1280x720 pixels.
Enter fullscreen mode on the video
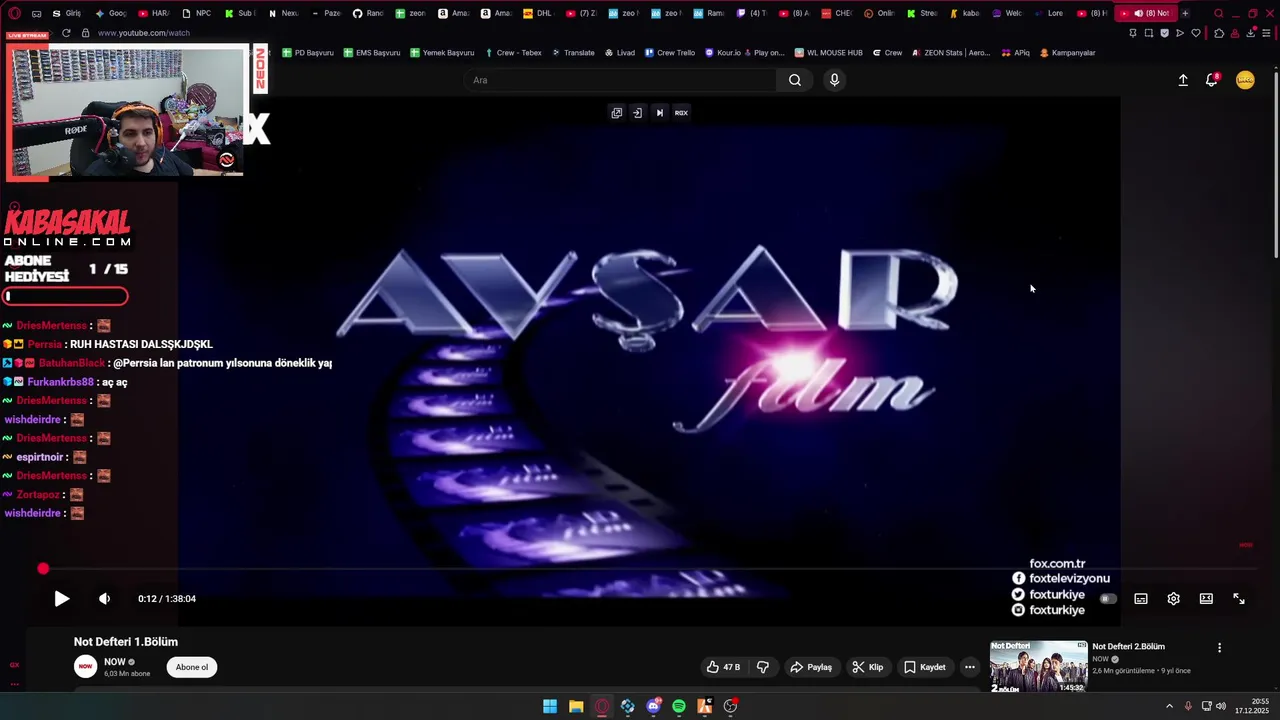(x=1239, y=598)
